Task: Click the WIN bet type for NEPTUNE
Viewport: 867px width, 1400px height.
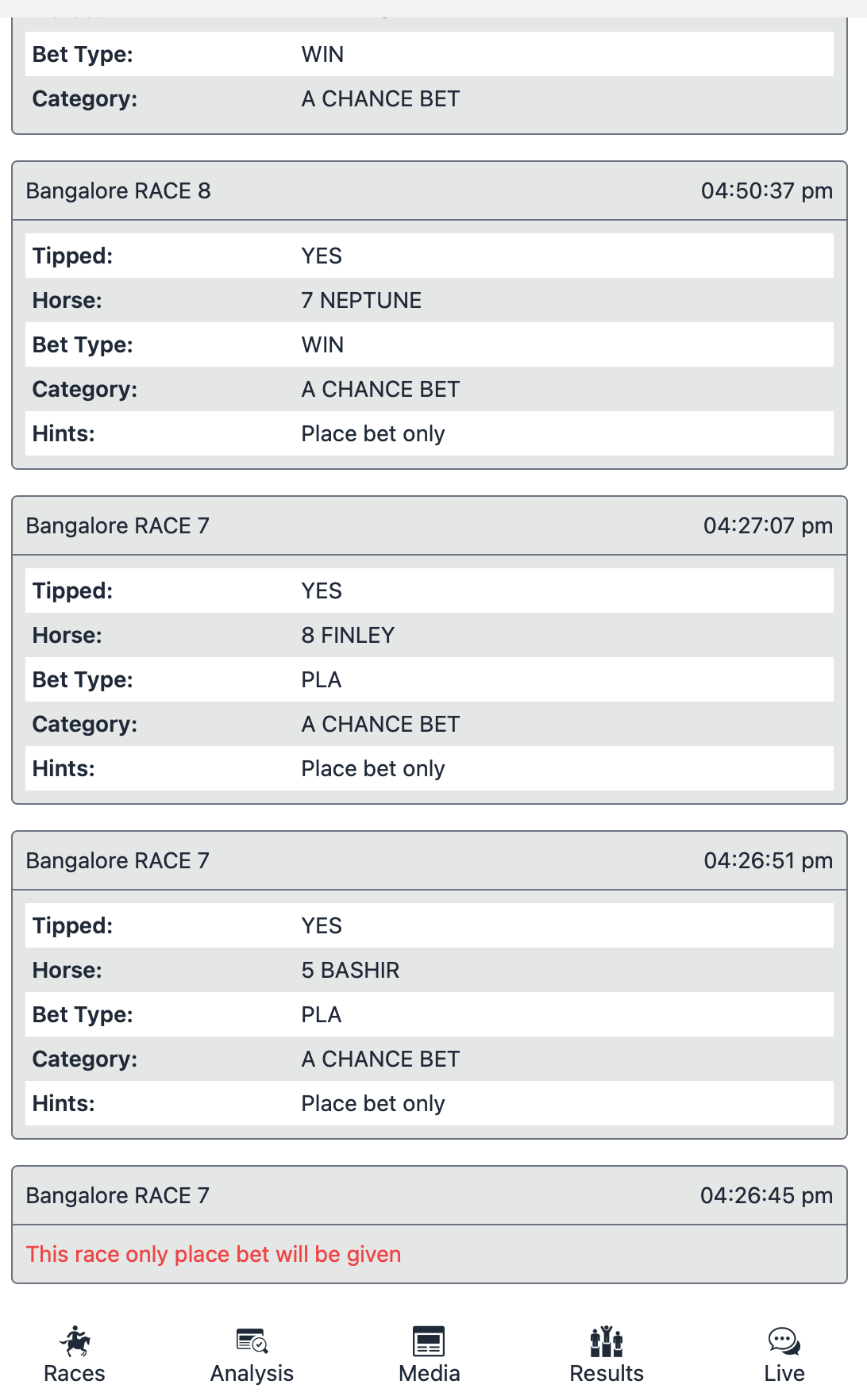Action: point(322,345)
